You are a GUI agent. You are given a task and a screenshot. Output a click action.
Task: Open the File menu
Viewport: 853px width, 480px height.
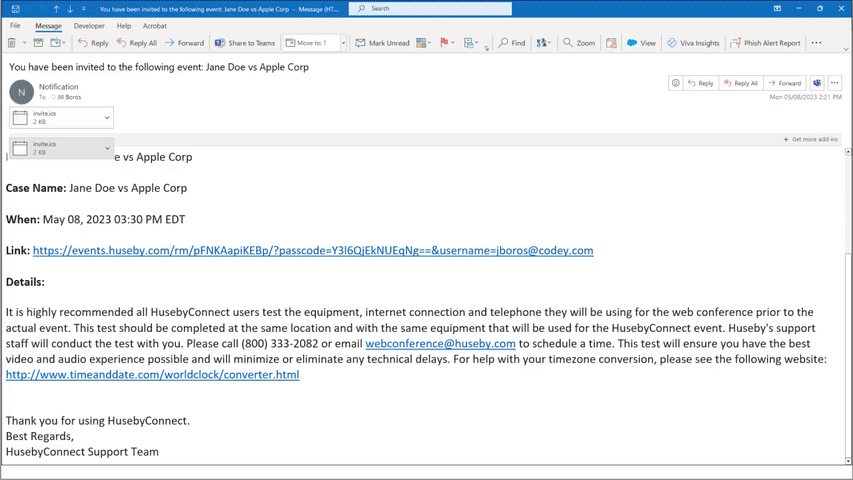coord(15,26)
